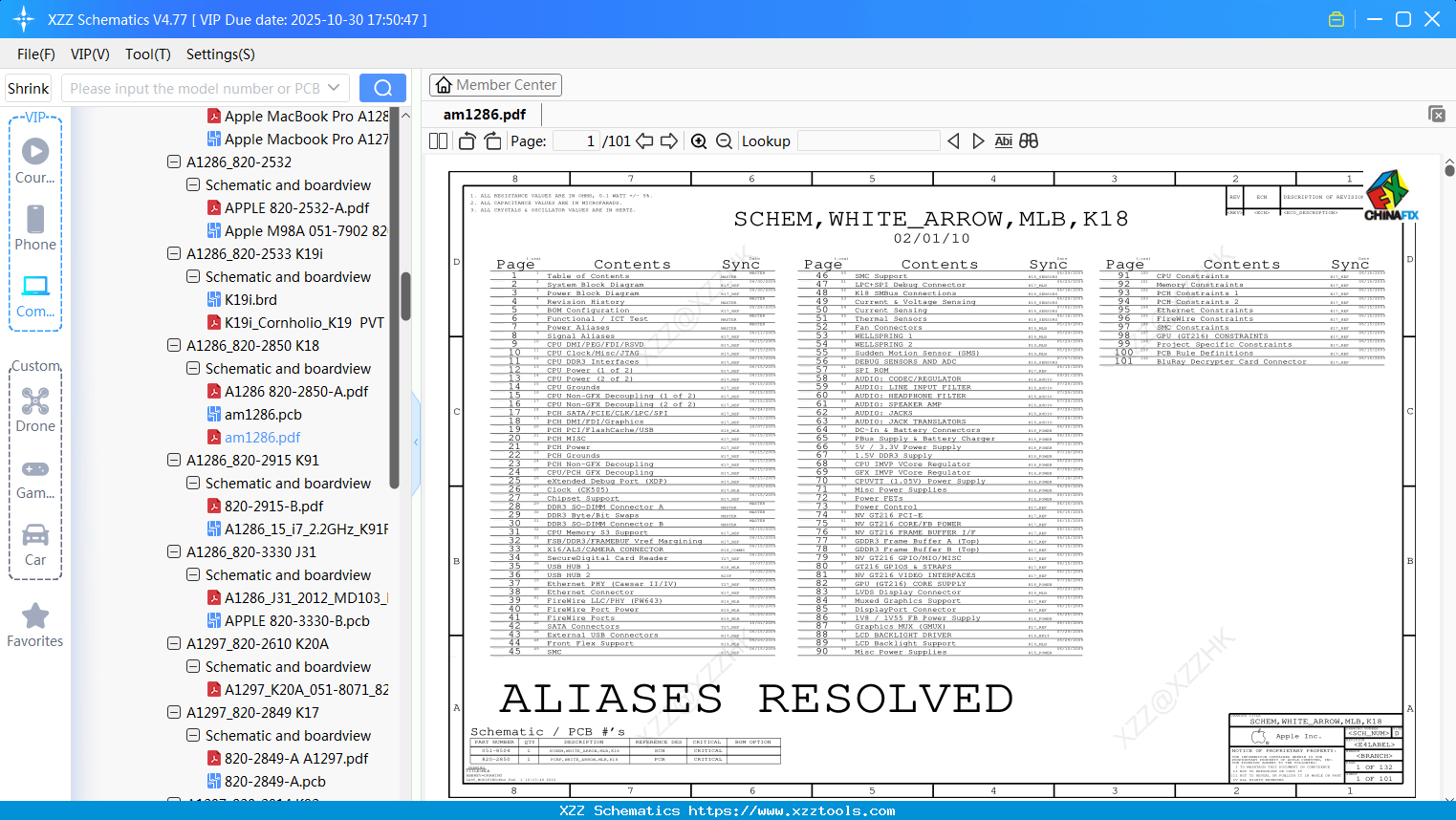
Task: Switch to the am1286.pdf tab
Action: 485,115
